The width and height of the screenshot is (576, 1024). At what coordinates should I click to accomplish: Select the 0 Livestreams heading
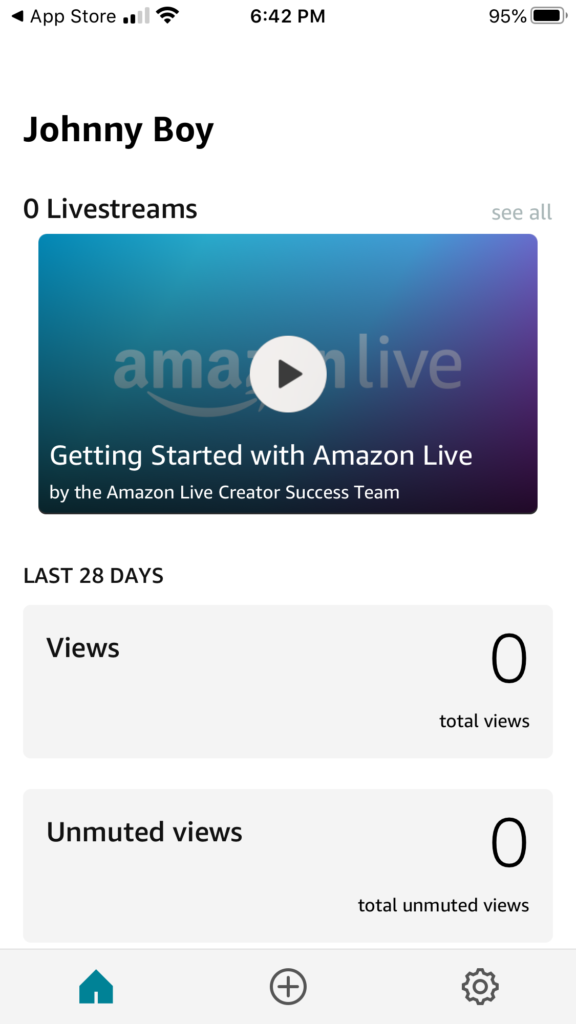(x=111, y=209)
